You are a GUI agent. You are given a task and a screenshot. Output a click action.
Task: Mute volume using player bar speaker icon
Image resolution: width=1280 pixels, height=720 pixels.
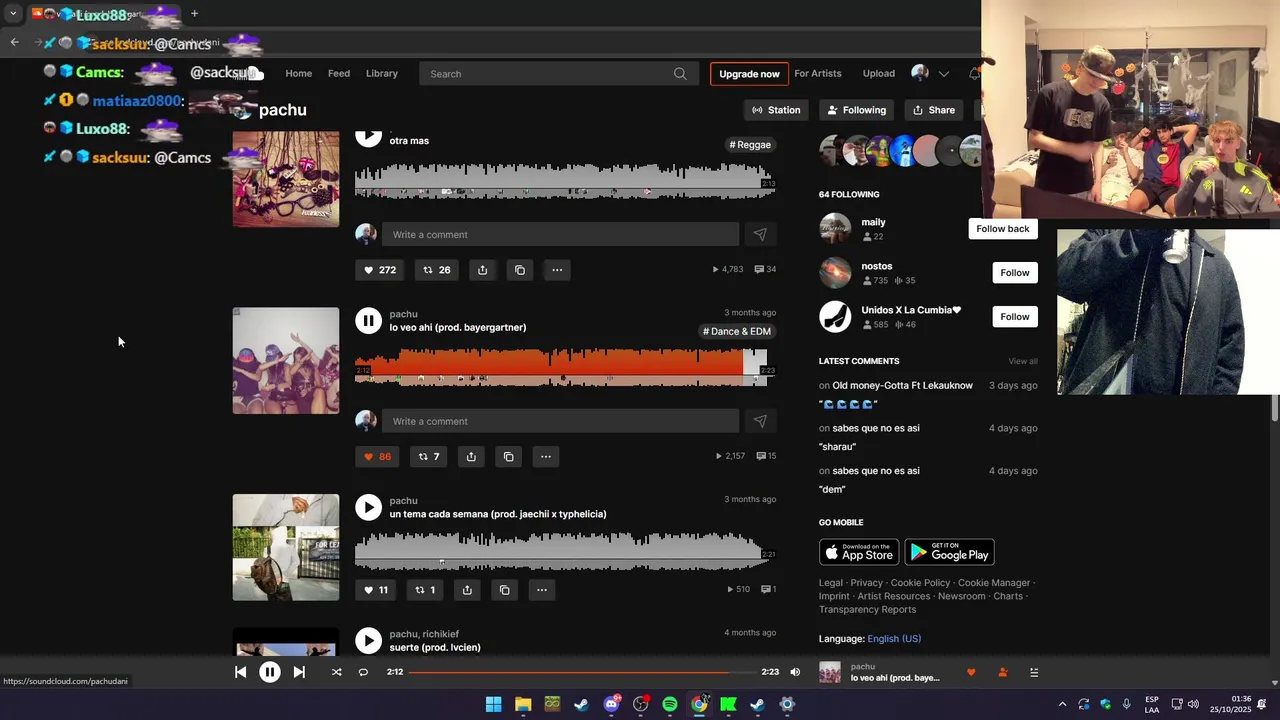click(795, 672)
